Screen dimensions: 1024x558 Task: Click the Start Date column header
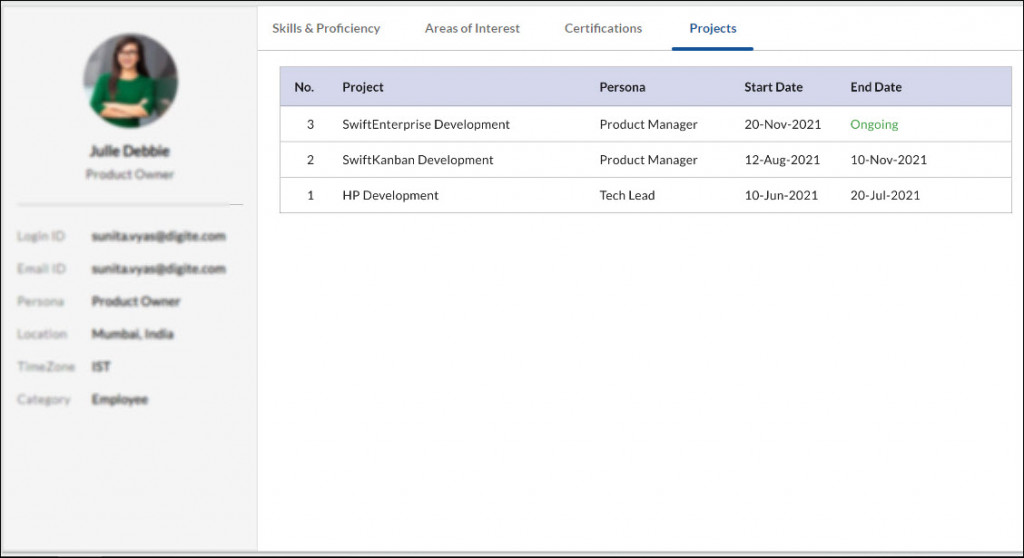(773, 87)
